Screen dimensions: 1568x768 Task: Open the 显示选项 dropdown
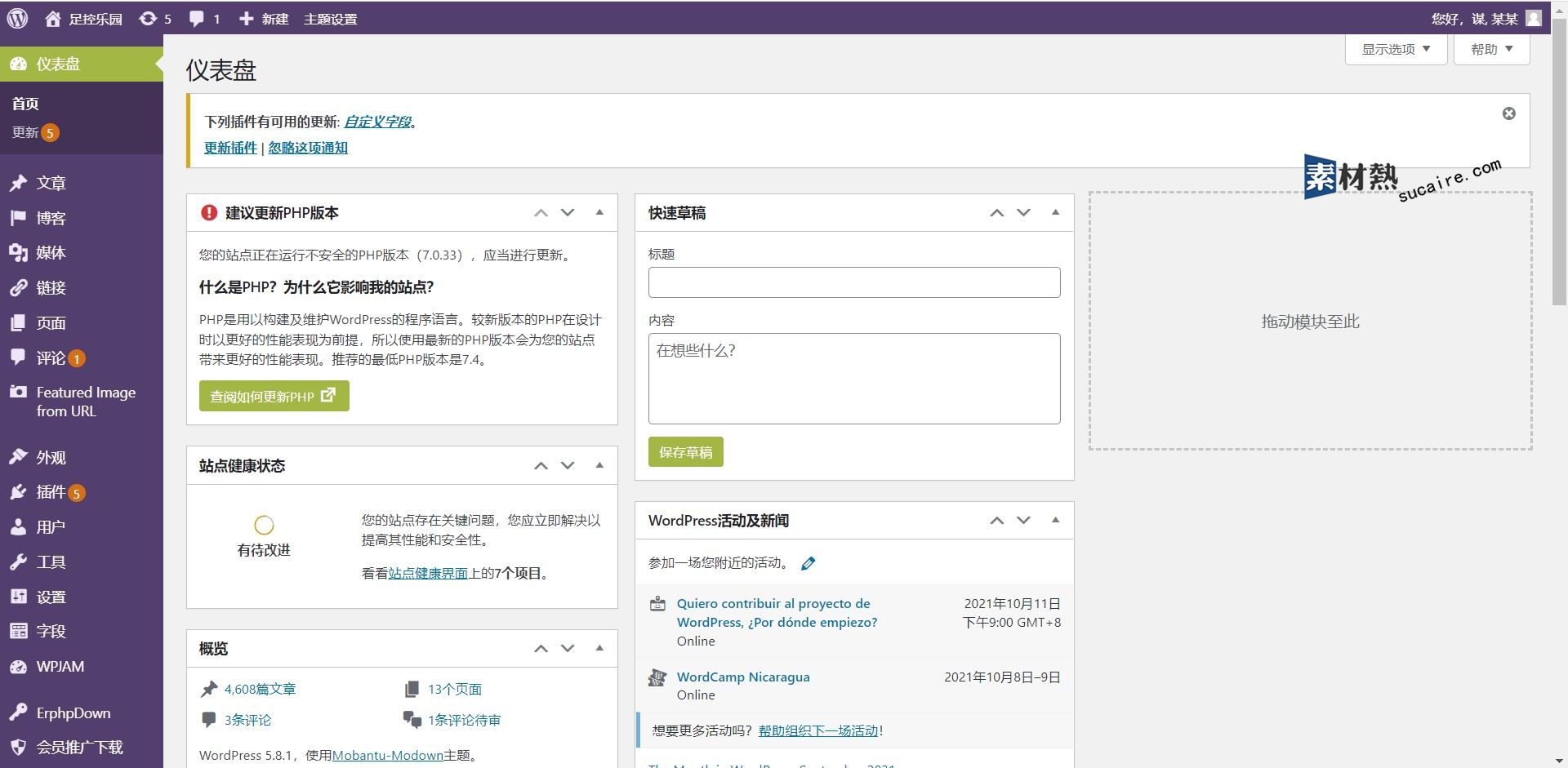pyautogui.click(x=1396, y=49)
